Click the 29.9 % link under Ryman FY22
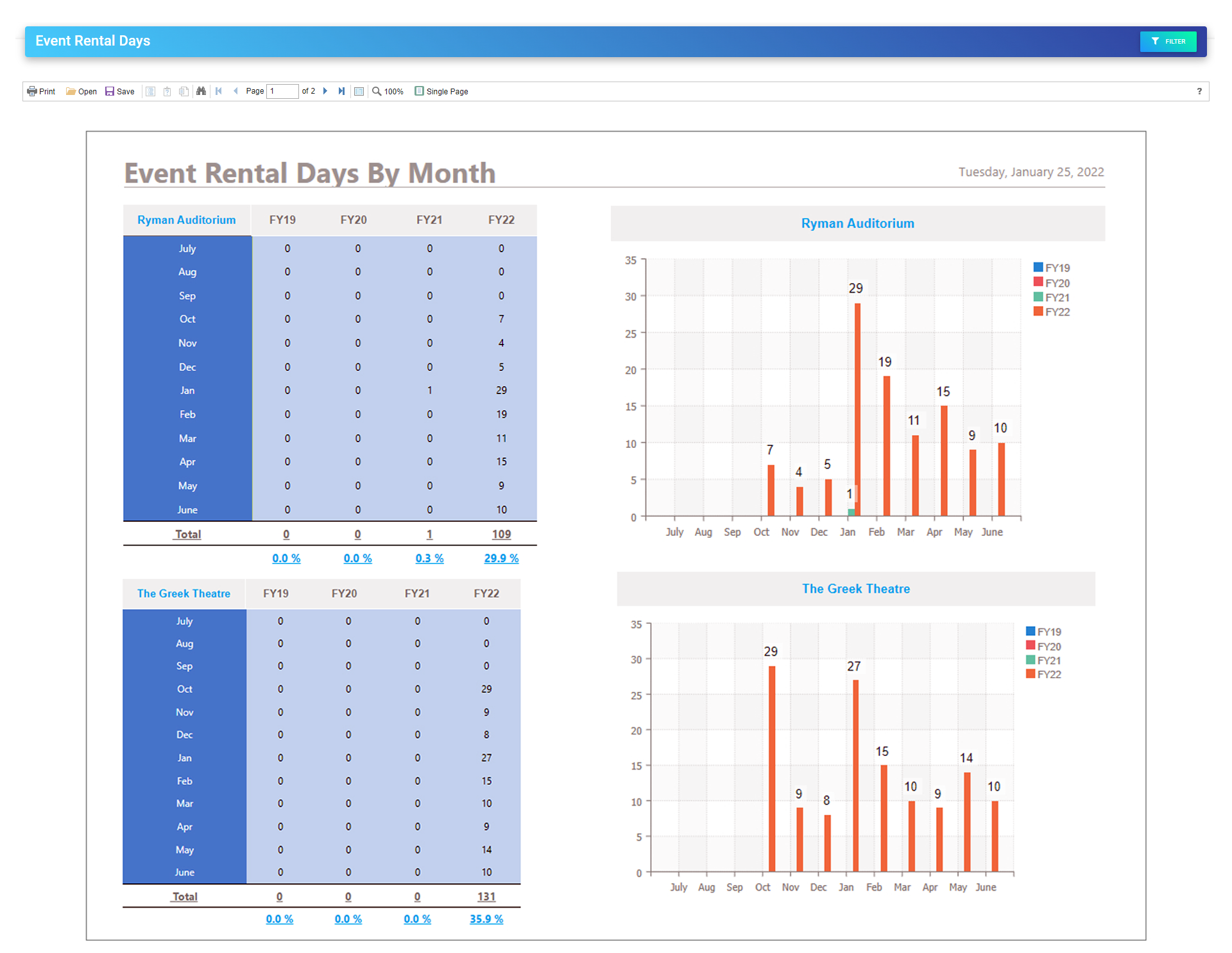 click(x=501, y=558)
